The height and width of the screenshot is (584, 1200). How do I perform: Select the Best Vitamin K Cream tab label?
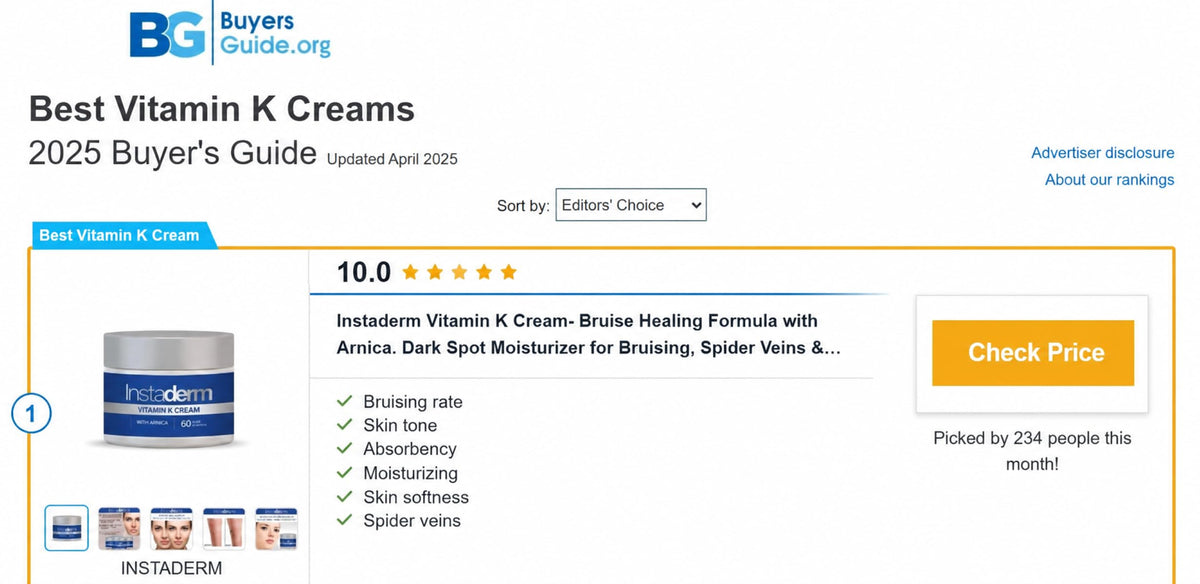pos(119,235)
